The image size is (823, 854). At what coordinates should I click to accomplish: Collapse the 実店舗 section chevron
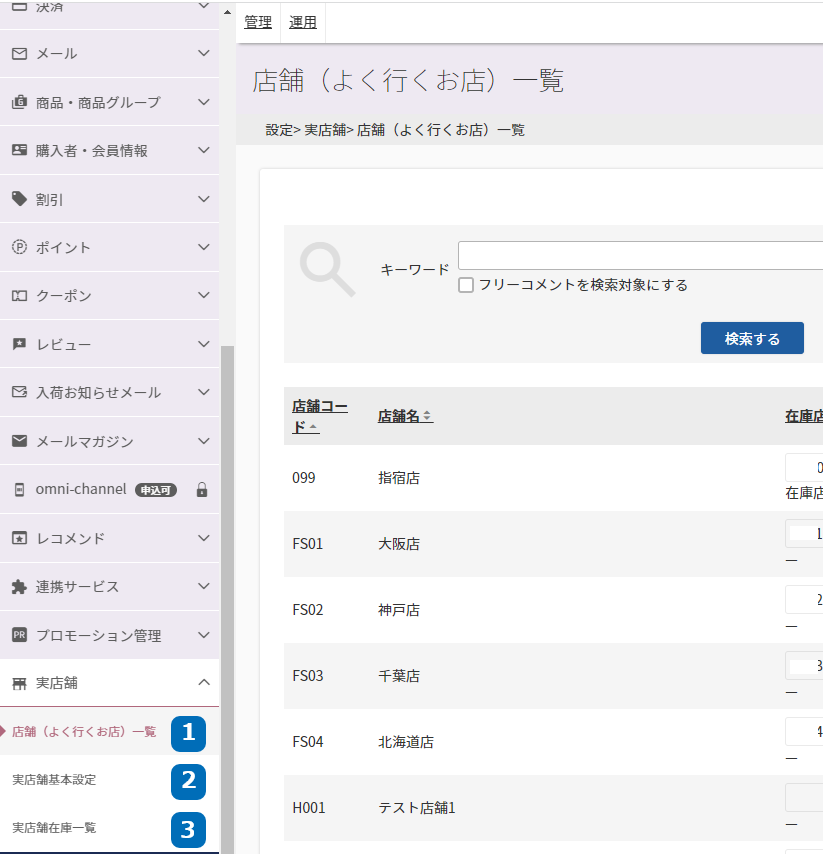(x=204, y=682)
